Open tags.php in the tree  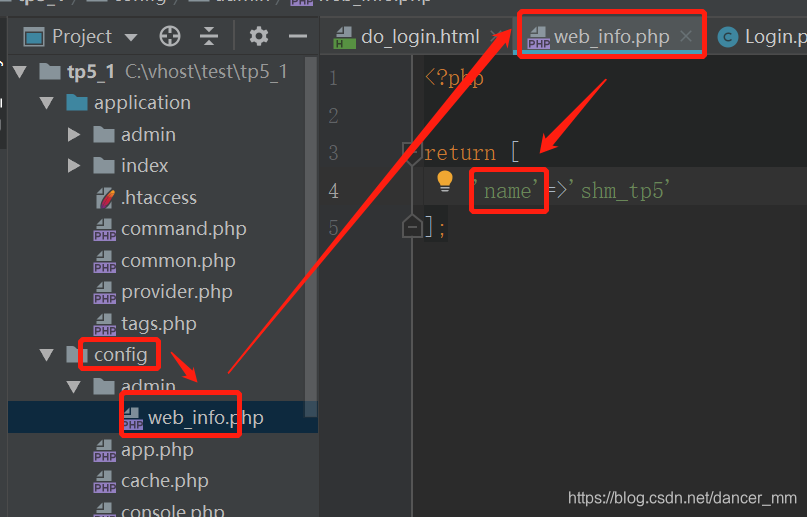(x=159, y=324)
